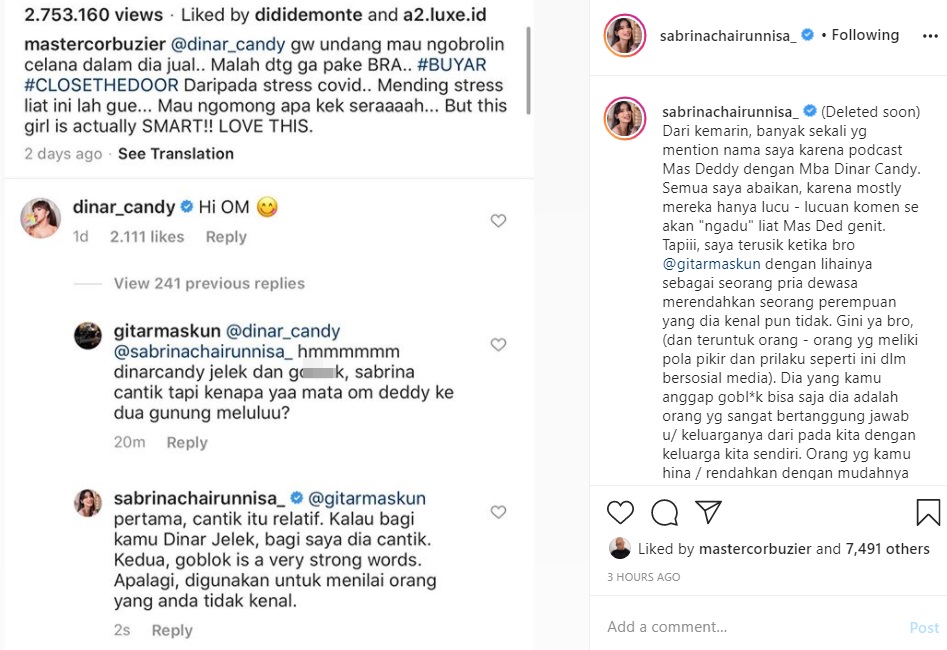This screenshot has width=947, height=650.
Task: Like sabrinachairunnisa_'s reply using its heart outline
Action: click(x=498, y=513)
